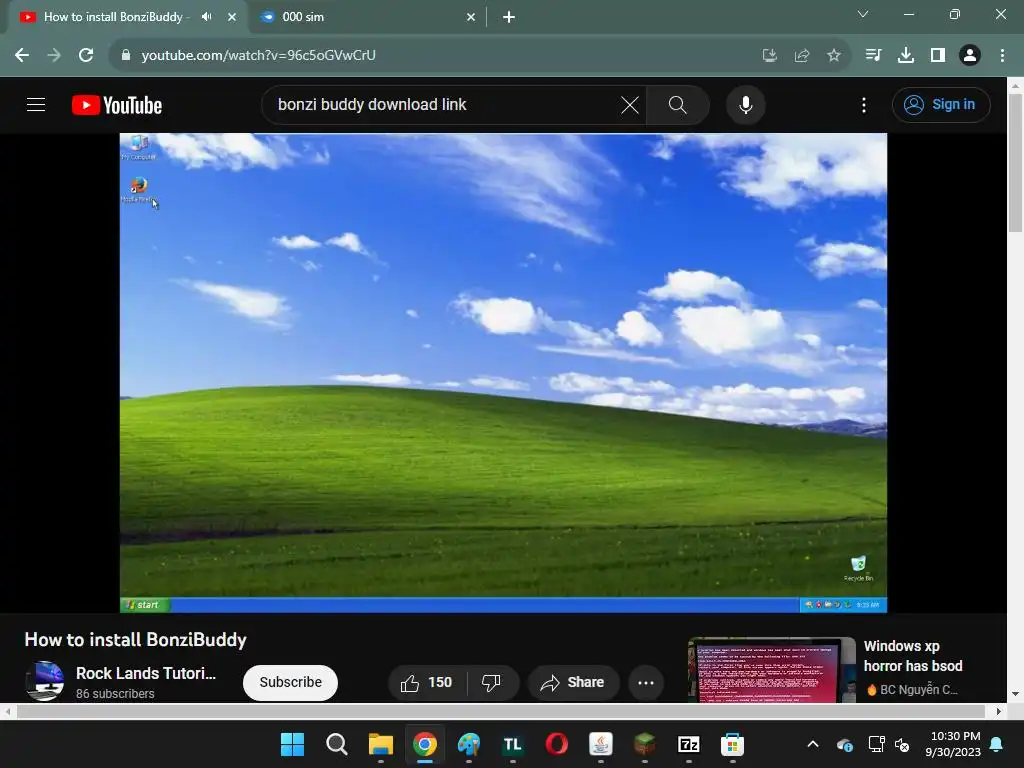Share this page from address bar

tap(802, 56)
